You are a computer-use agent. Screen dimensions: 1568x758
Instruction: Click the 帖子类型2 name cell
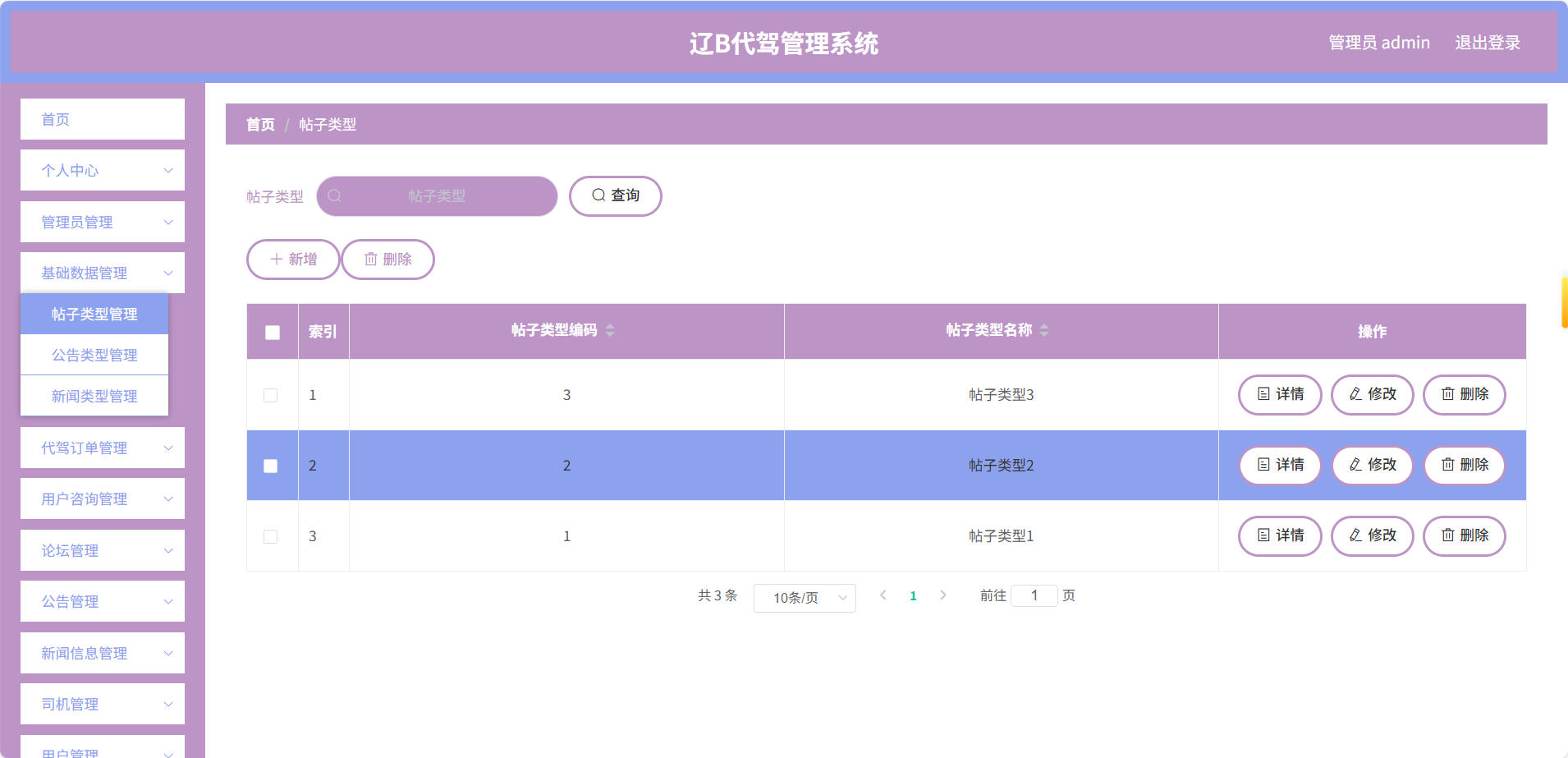point(1001,466)
